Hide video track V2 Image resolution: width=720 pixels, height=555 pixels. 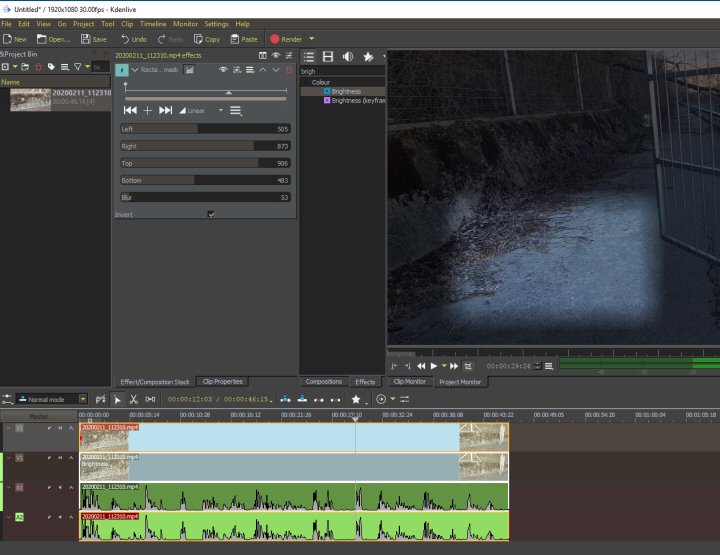pyautogui.click(x=60, y=428)
